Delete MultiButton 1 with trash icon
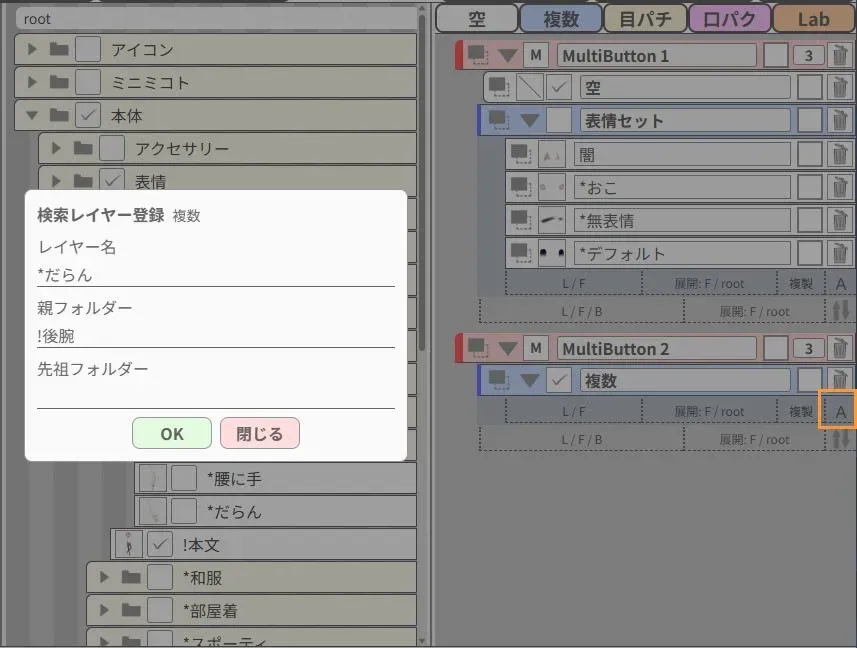 click(840, 55)
